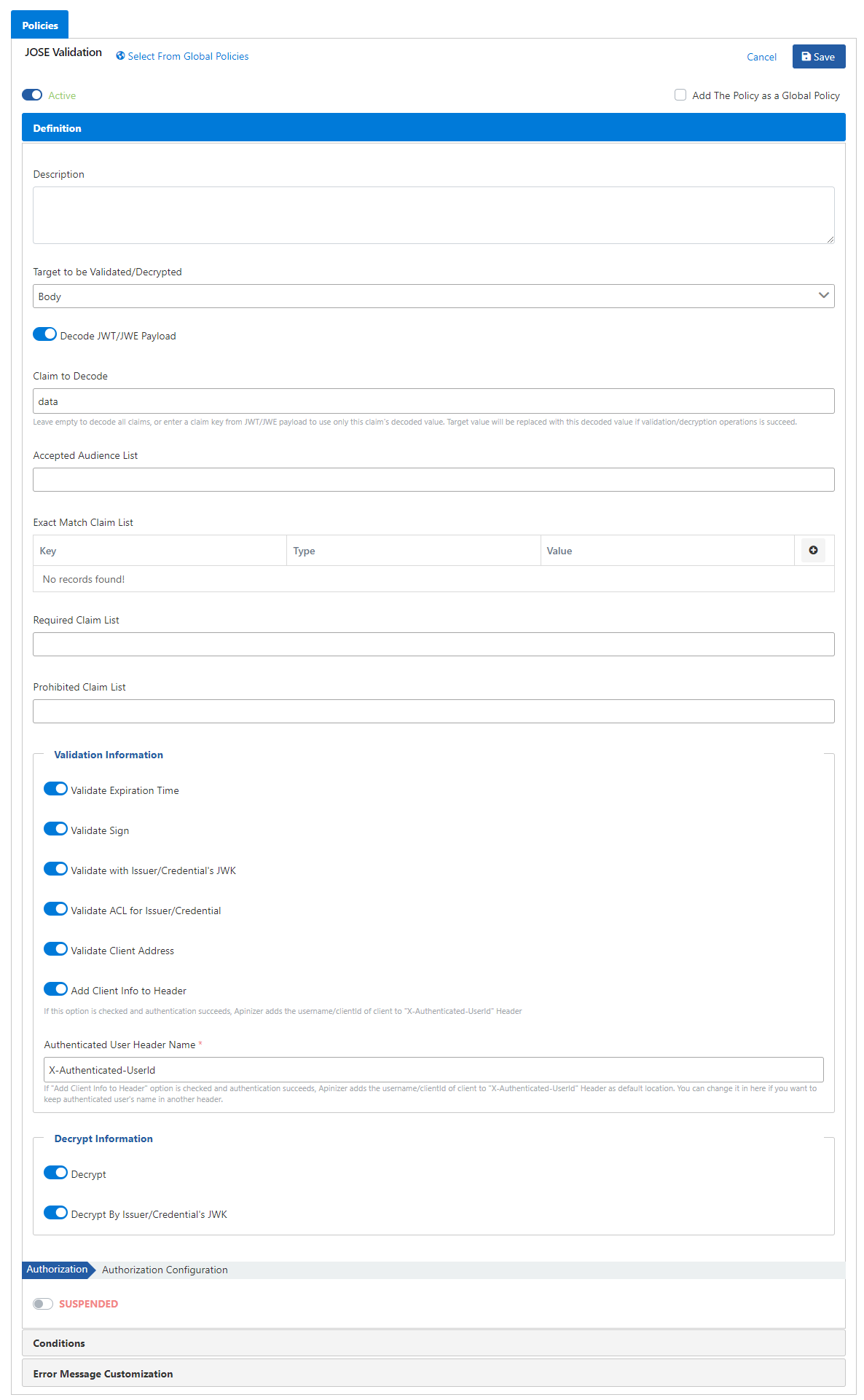Open Select From Global Policies link
Image resolution: width=864 pixels, height=1400 pixels.
[x=188, y=56]
